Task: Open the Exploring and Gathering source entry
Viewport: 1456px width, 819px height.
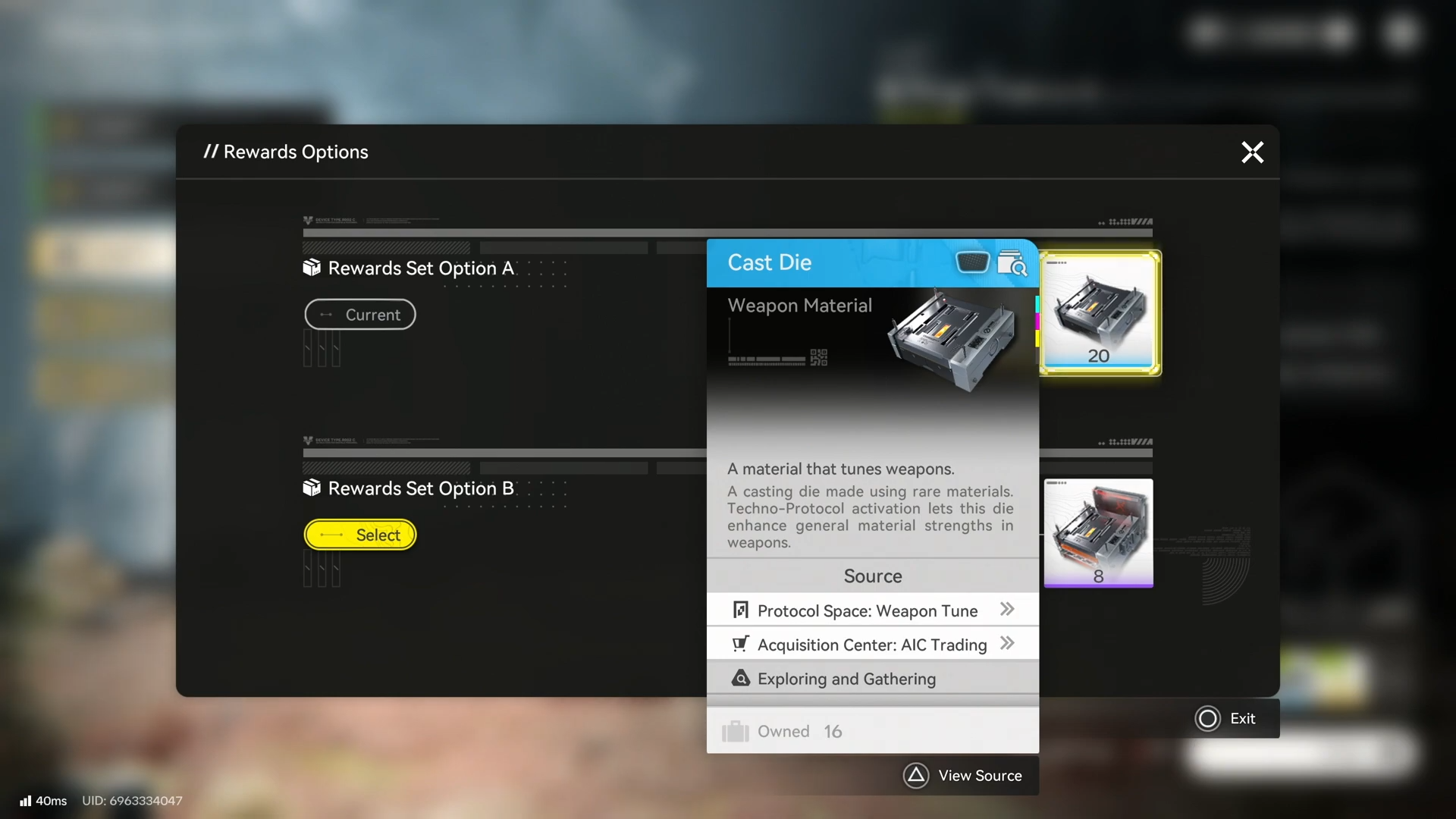Action: (846, 679)
